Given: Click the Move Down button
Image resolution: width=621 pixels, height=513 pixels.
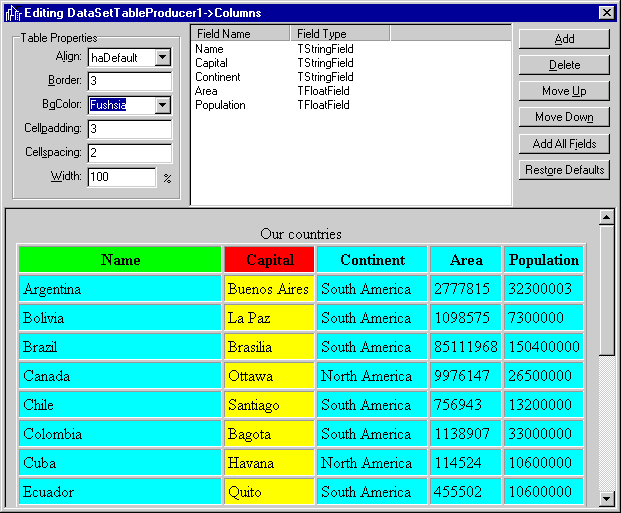Looking at the screenshot, I should coord(564,117).
